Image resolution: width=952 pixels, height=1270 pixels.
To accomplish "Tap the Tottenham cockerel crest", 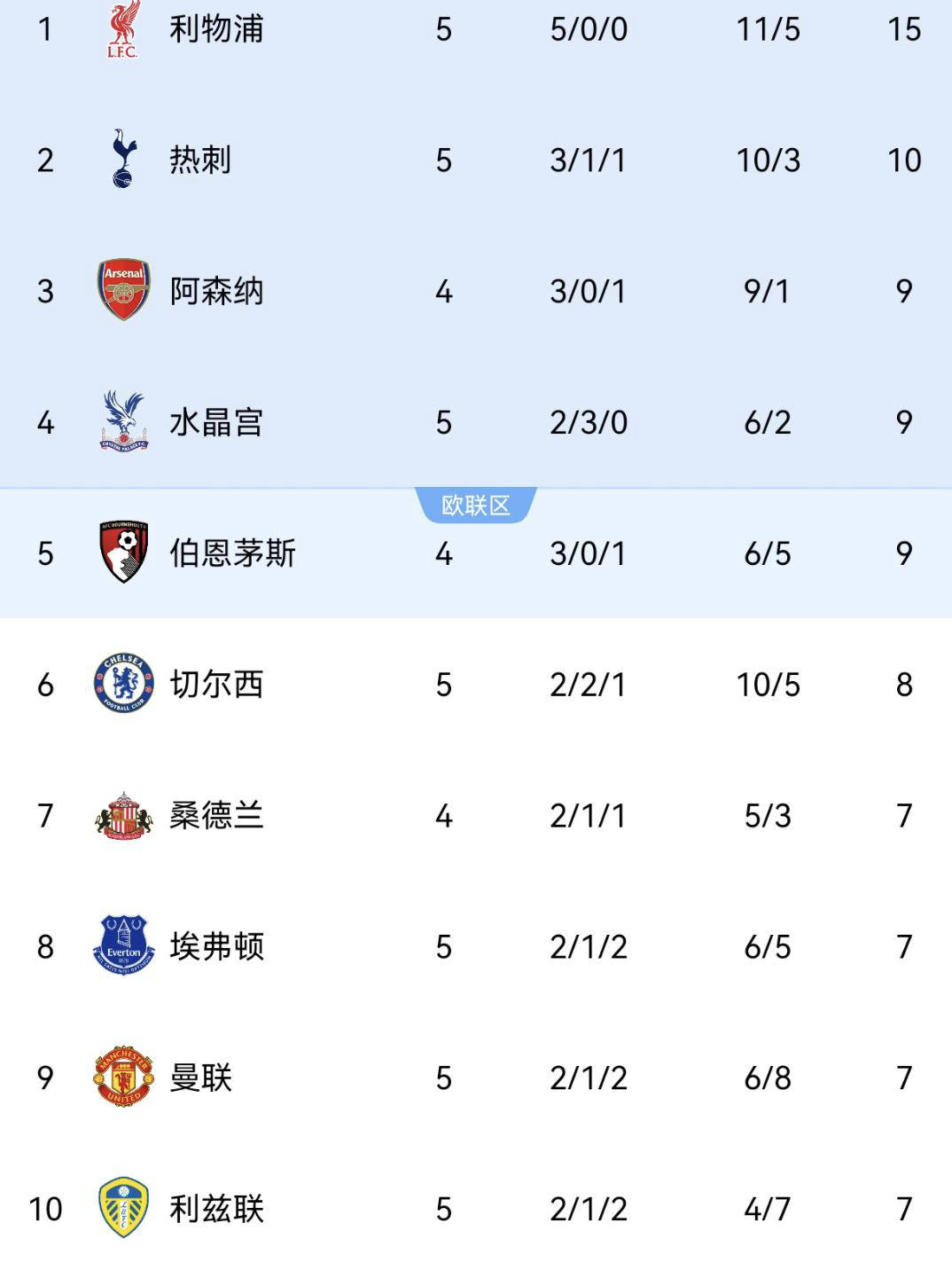I will 123,159.
